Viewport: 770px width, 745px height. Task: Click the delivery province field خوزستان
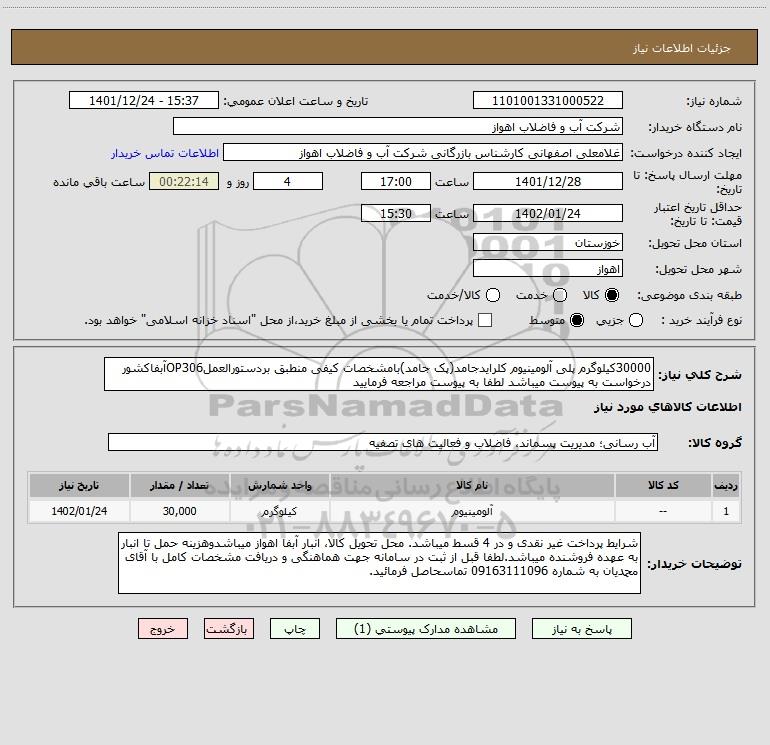click(x=548, y=242)
